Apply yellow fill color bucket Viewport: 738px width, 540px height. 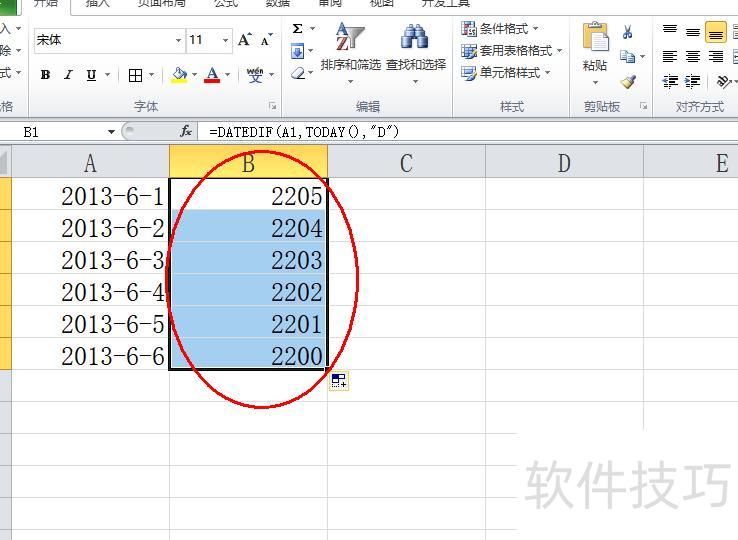point(179,75)
